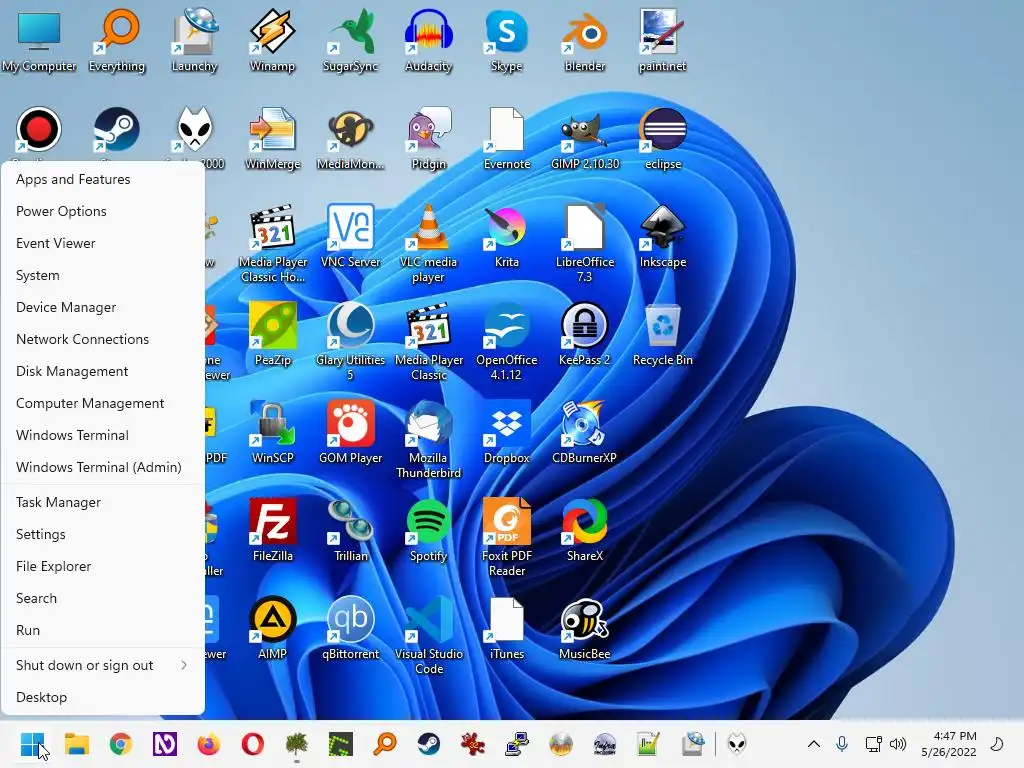Select the Glary Utilities 5 icon
This screenshot has height=768, width=1024.
[351, 342]
